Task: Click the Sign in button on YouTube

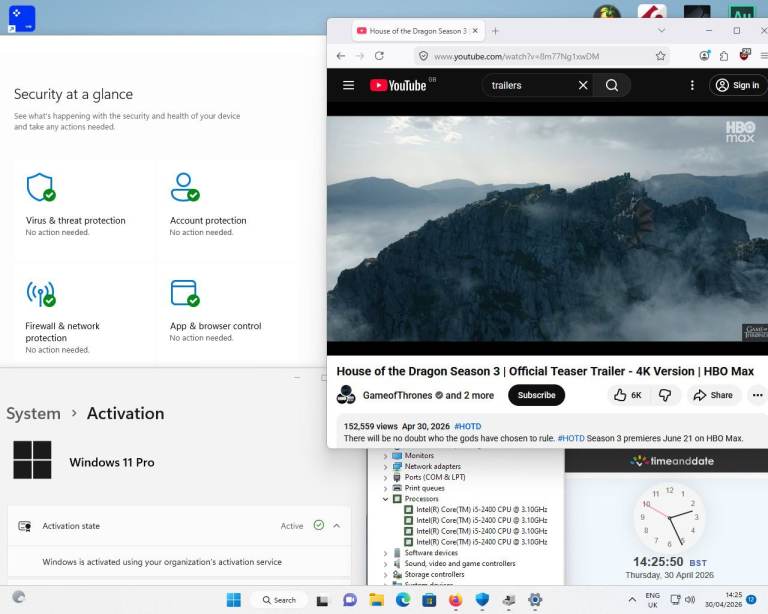Action: (x=736, y=85)
